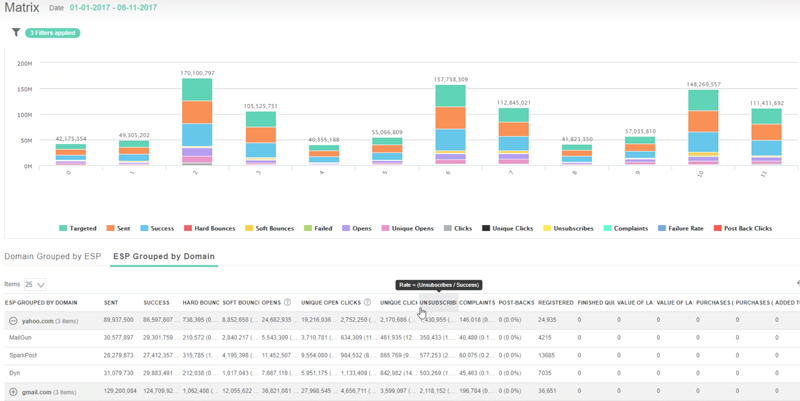Screen dimensions: 800x401
Task: Toggle the Sent legend swatch
Action: coord(110,229)
